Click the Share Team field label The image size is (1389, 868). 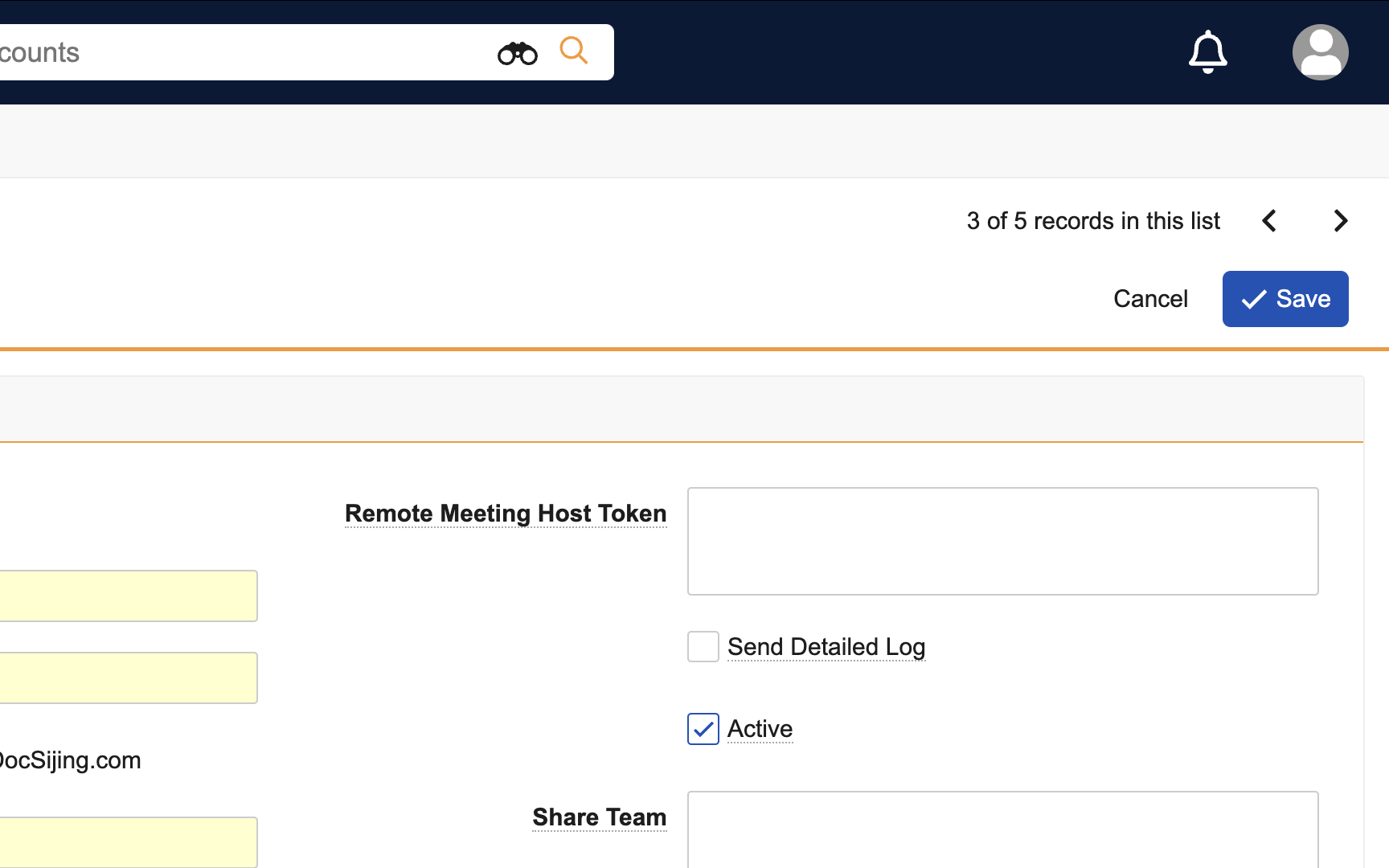[x=599, y=817]
